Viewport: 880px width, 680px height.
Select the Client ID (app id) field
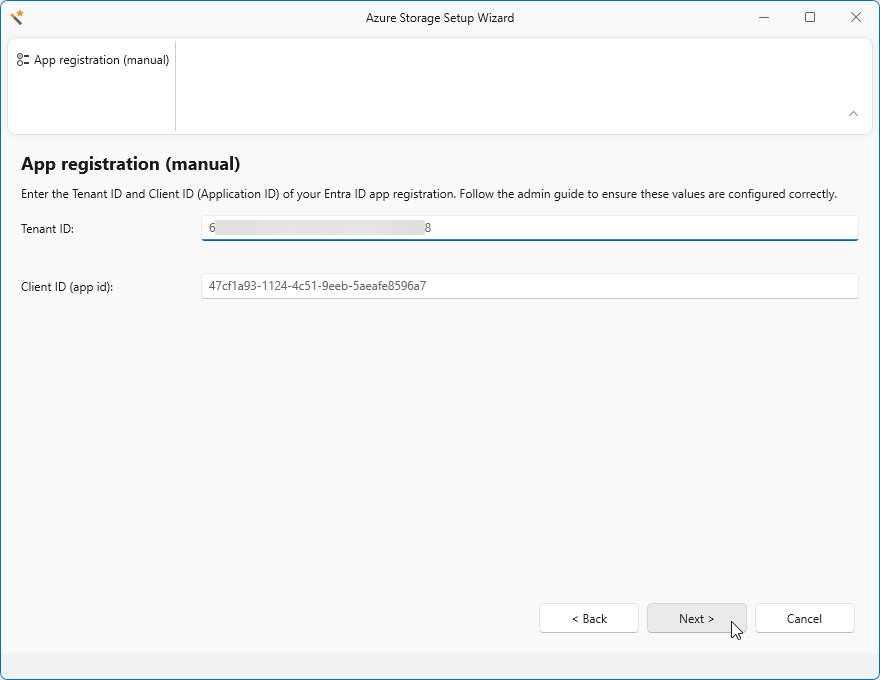tap(529, 286)
